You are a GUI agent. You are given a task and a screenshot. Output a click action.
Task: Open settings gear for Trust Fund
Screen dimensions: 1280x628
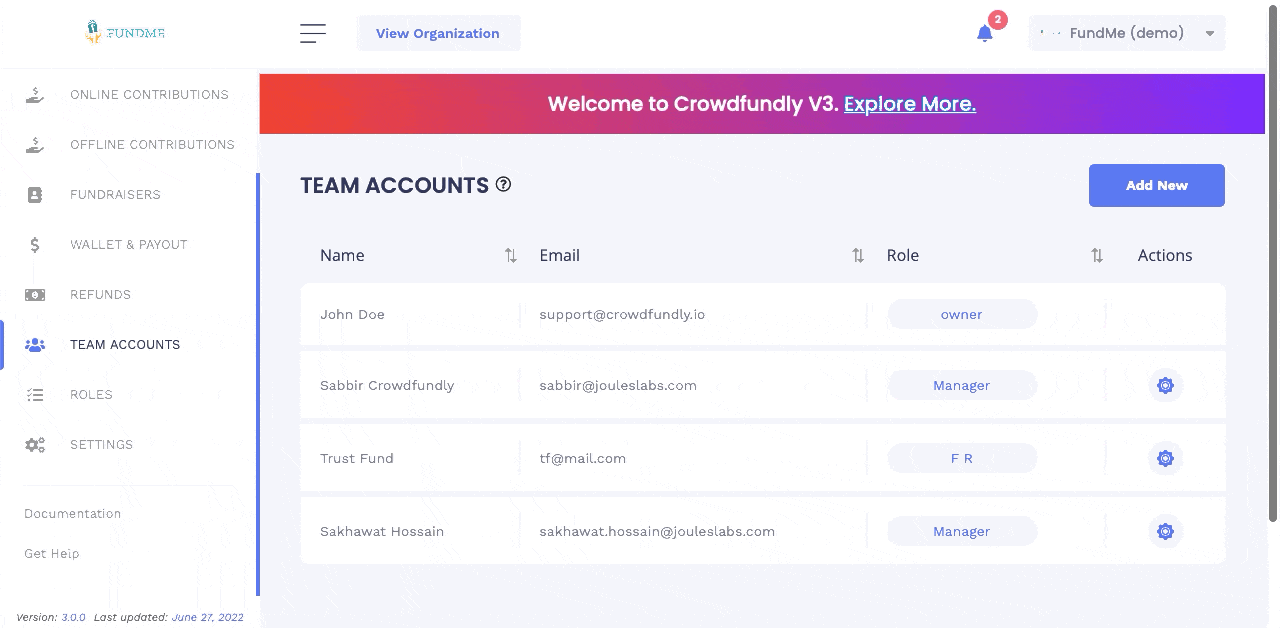click(x=1165, y=458)
